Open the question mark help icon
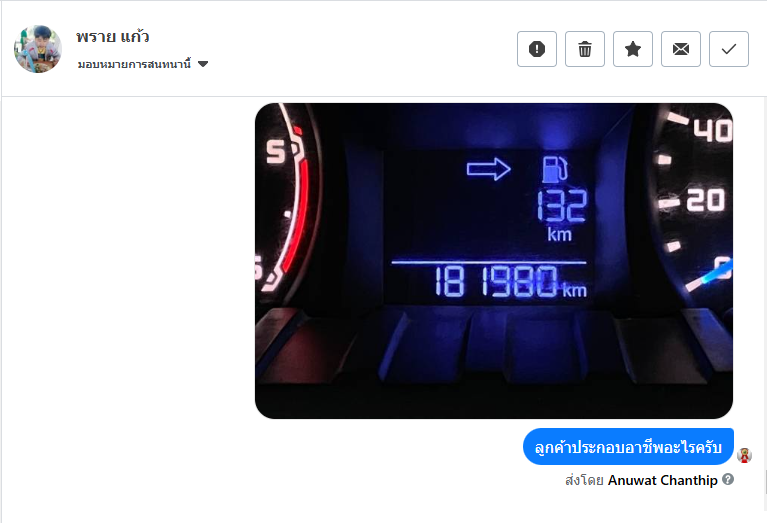 728,479
